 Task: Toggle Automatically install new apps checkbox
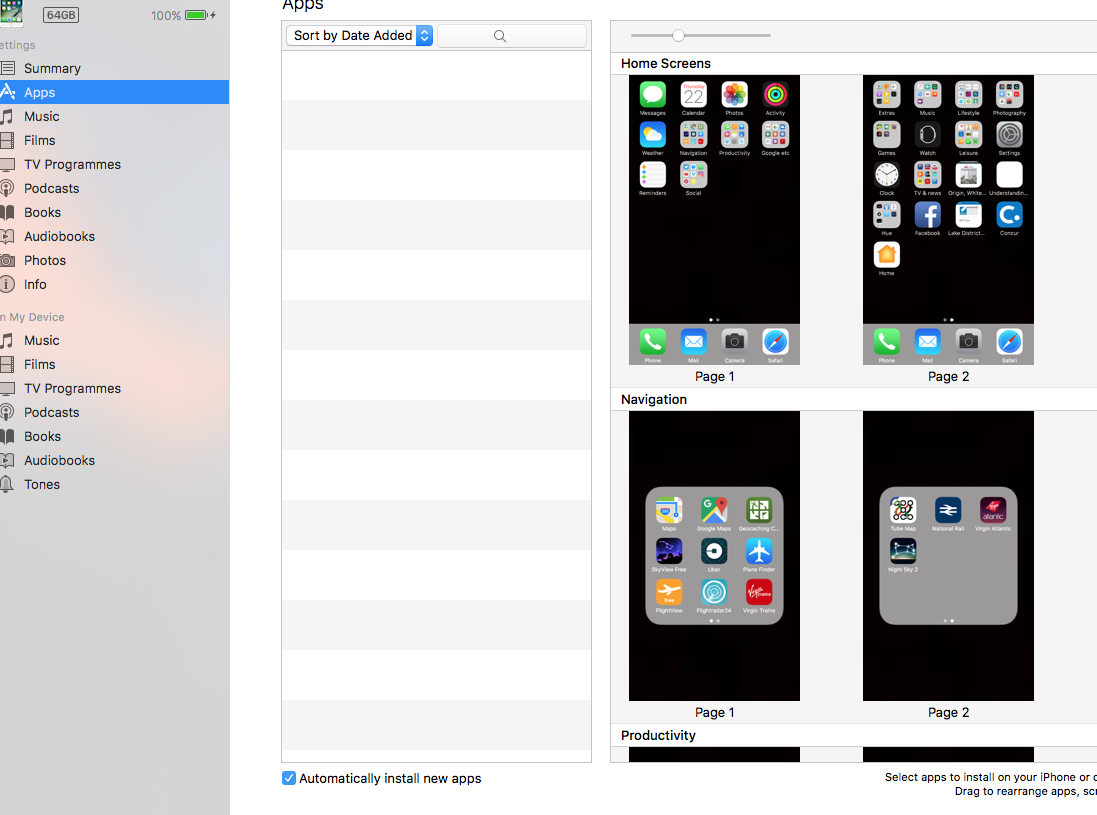[x=289, y=778]
